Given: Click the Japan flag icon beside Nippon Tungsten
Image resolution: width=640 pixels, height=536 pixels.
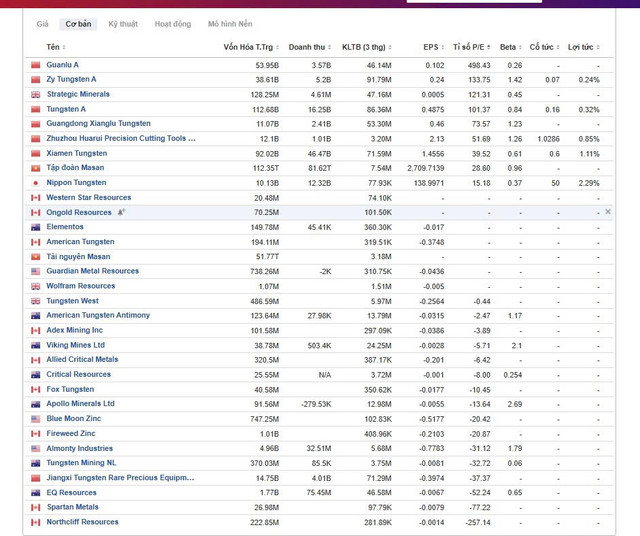Looking at the screenshot, I should (36, 183).
